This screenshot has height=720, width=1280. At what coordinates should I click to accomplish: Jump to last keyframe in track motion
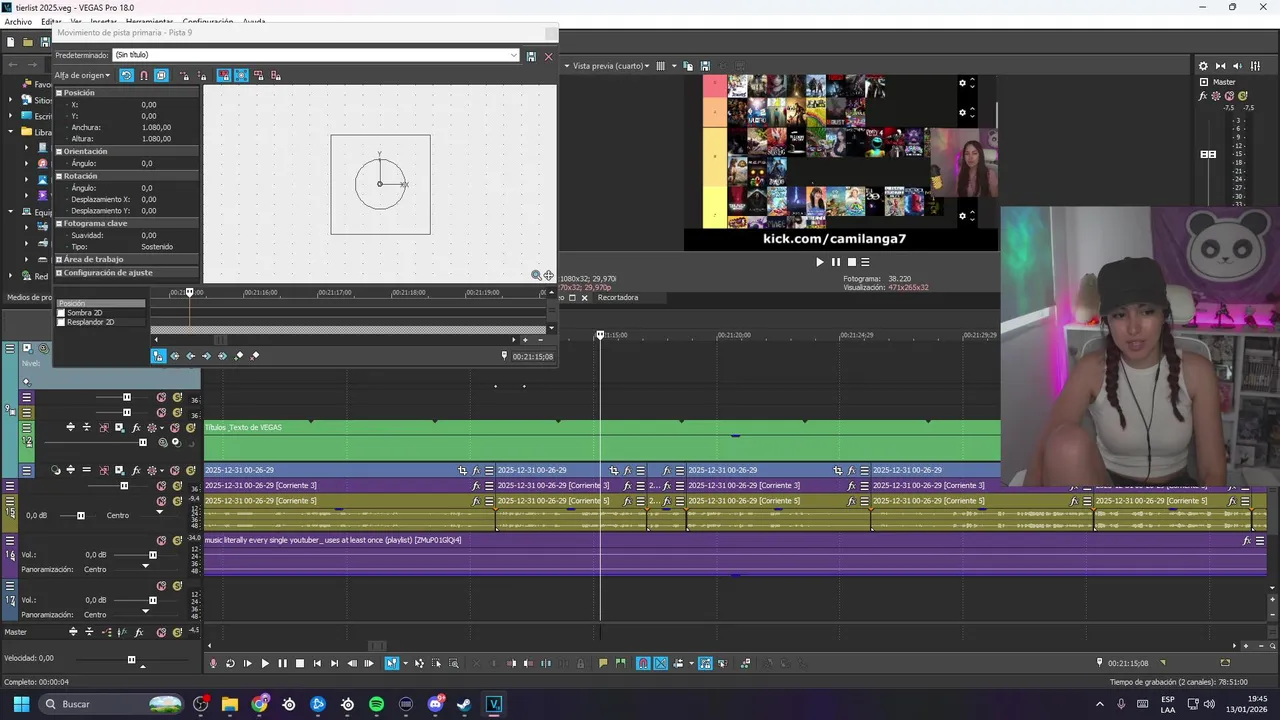(222, 355)
